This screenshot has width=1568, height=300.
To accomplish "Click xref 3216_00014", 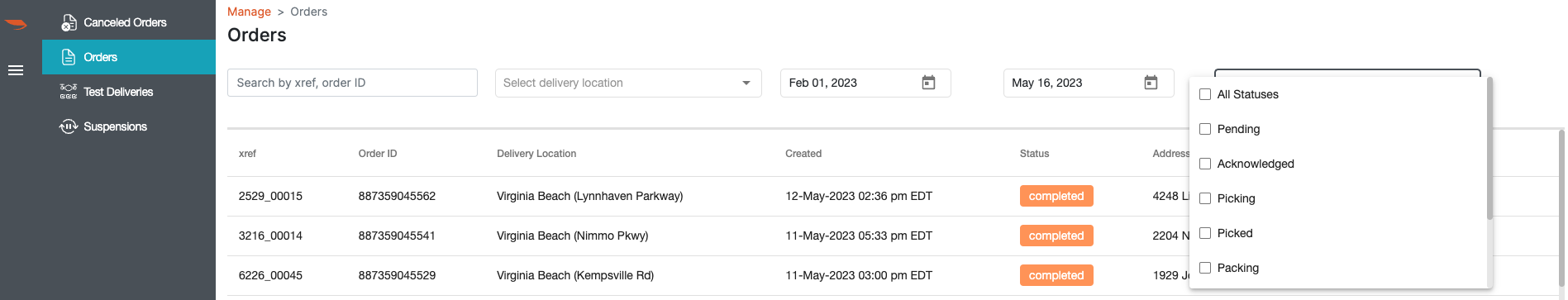I will pos(270,236).
